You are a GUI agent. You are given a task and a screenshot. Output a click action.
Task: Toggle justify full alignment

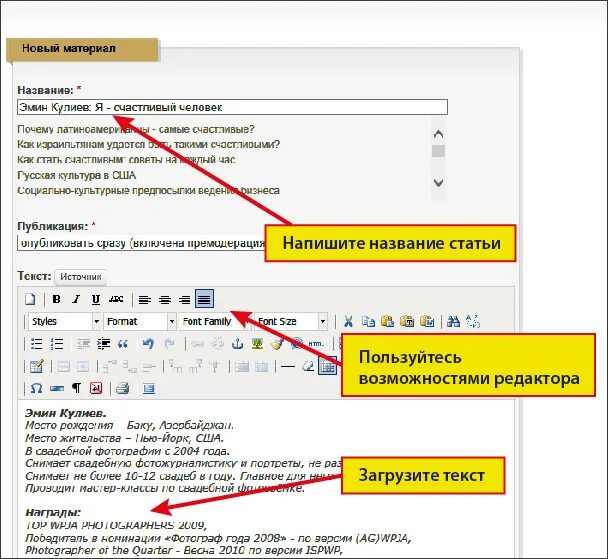click(204, 298)
